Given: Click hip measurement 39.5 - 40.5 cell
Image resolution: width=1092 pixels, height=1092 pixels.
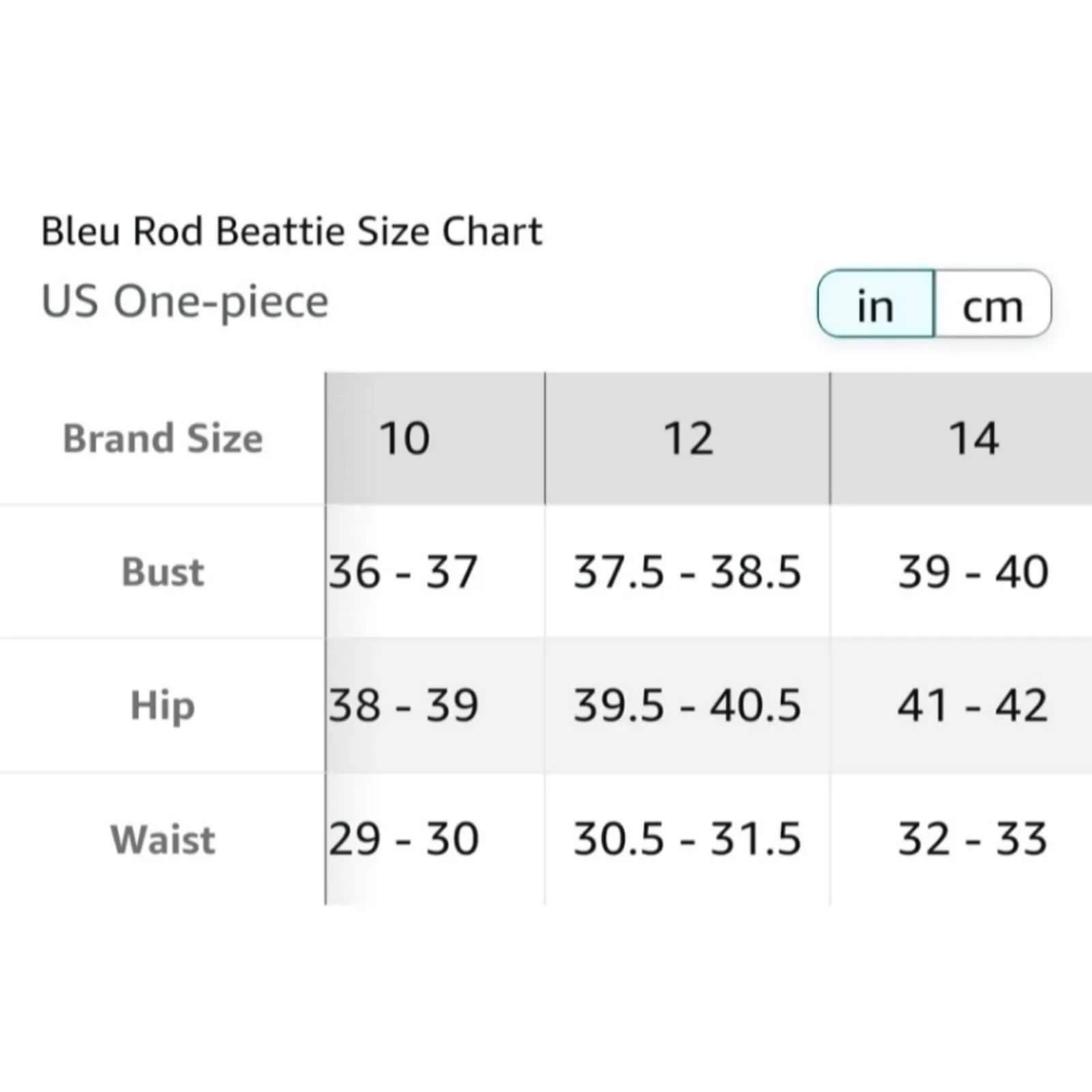Looking at the screenshot, I should 687,706.
